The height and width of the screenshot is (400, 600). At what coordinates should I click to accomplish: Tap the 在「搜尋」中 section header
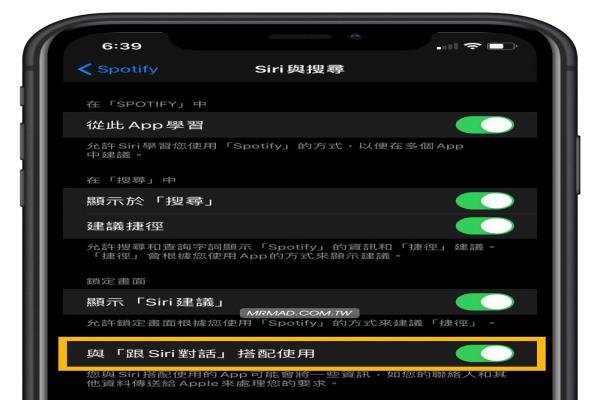pos(131,180)
